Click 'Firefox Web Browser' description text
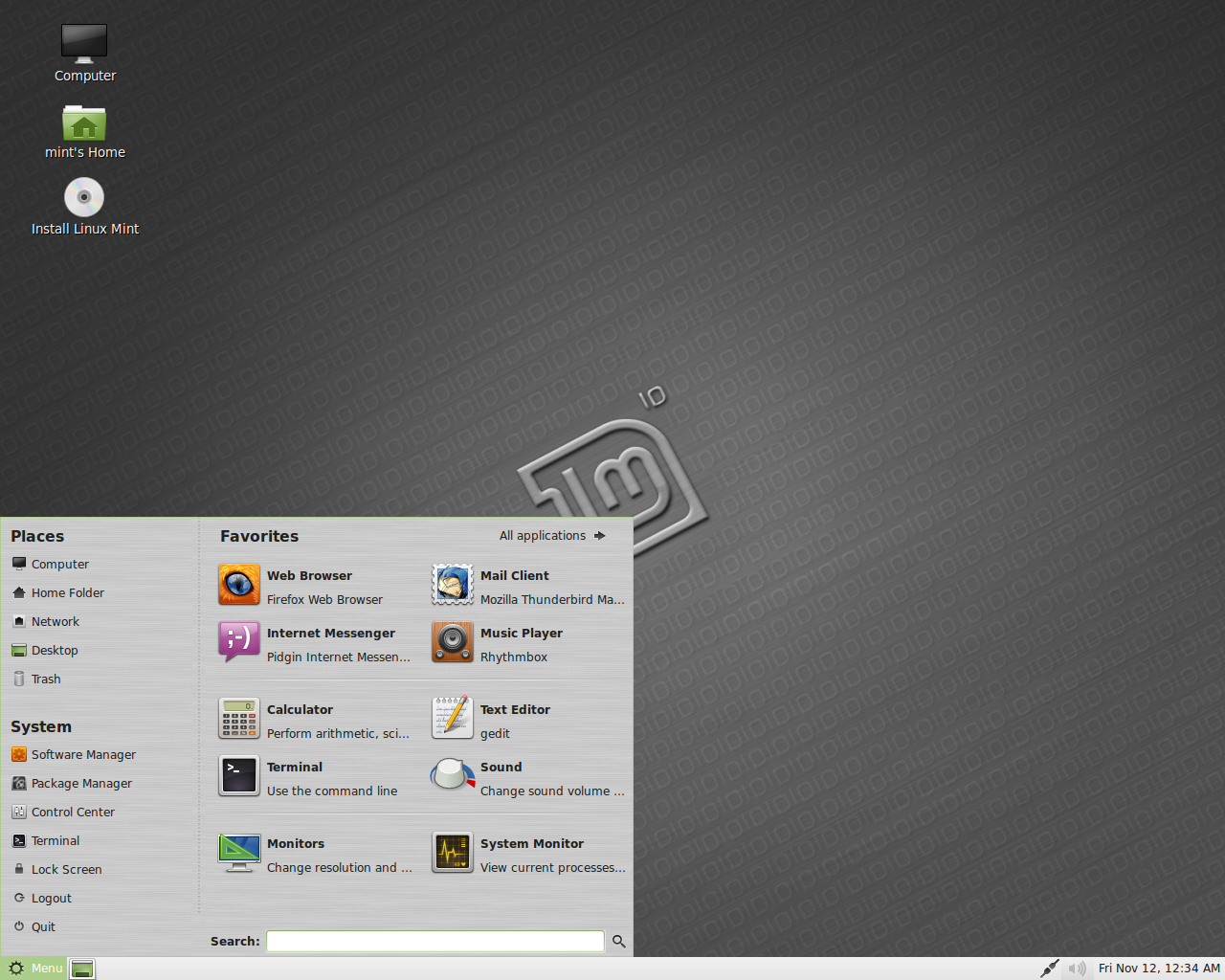Image resolution: width=1225 pixels, height=980 pixels. click(x=324, y=600)
